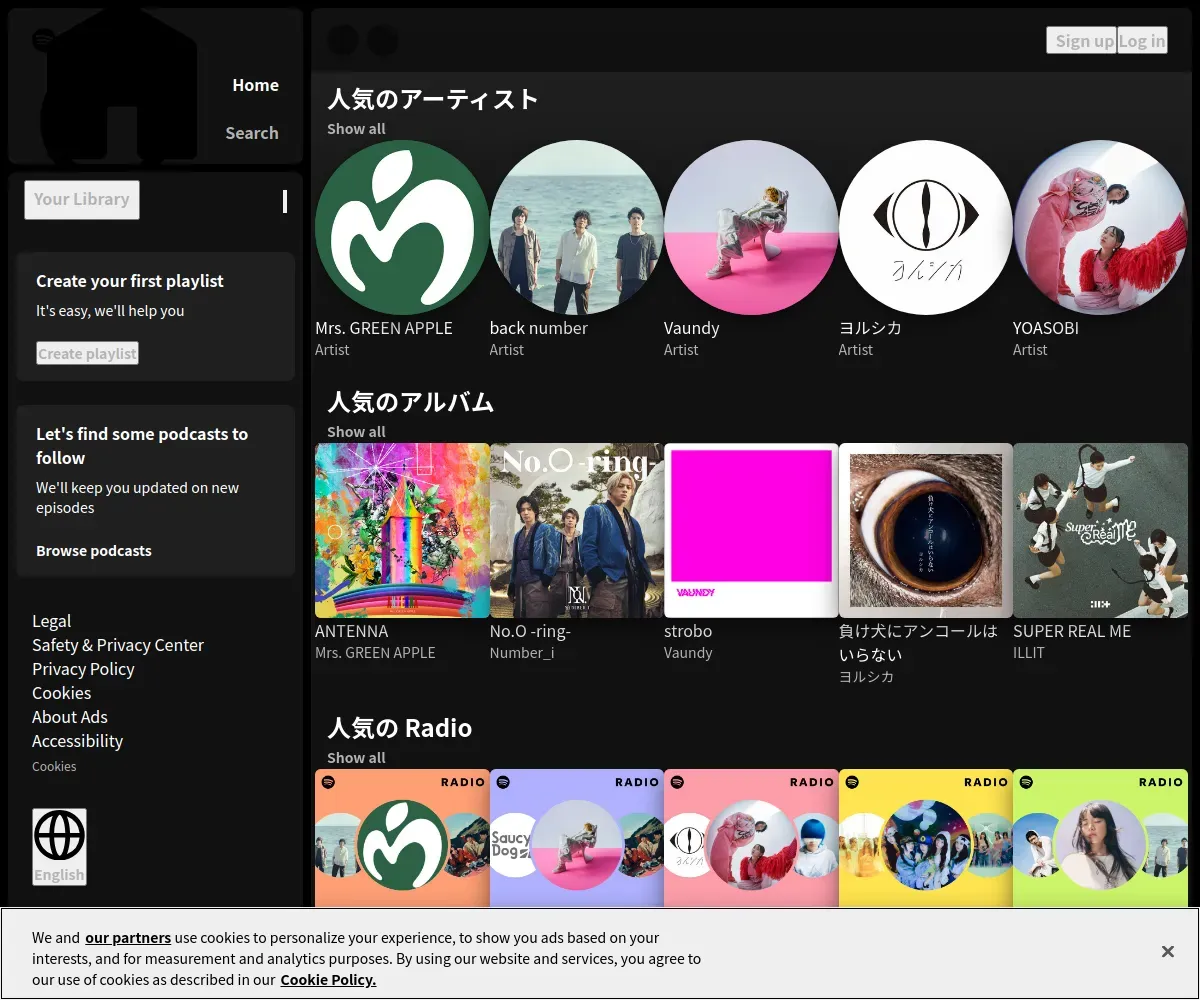Click 'Let's find some podcasts to follow' heading
The image size is (1200, 1000).
(x=142, y=446)
